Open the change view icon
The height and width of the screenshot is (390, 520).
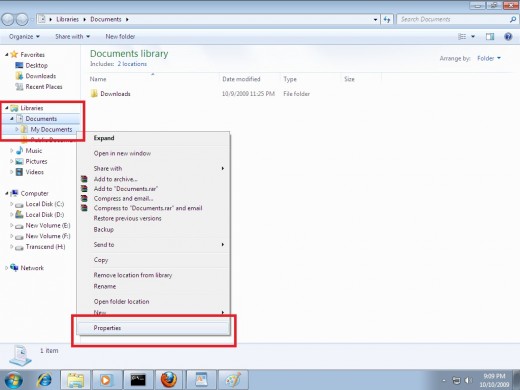tap(462, 37)
